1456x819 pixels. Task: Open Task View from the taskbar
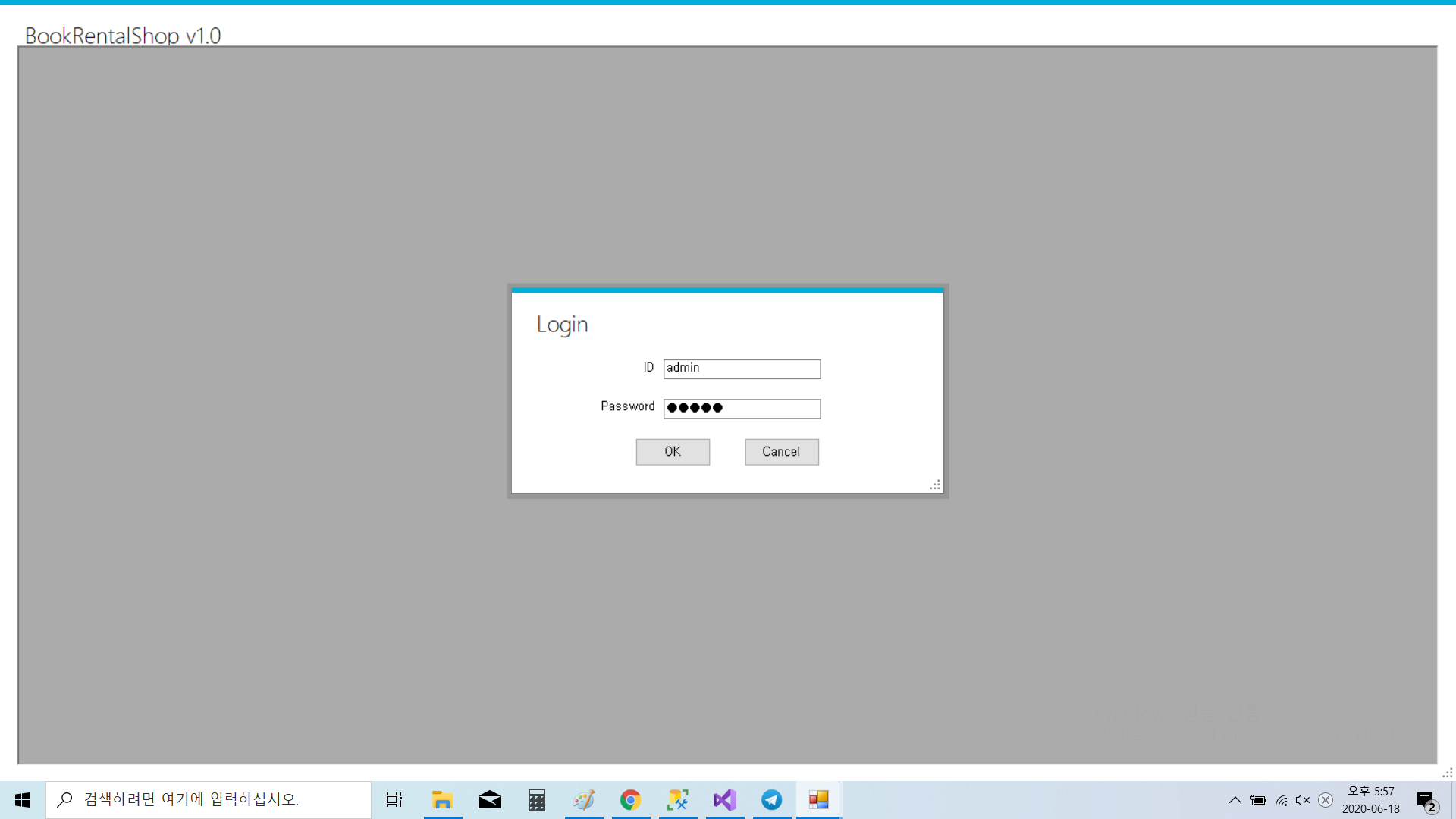(394, 800)
